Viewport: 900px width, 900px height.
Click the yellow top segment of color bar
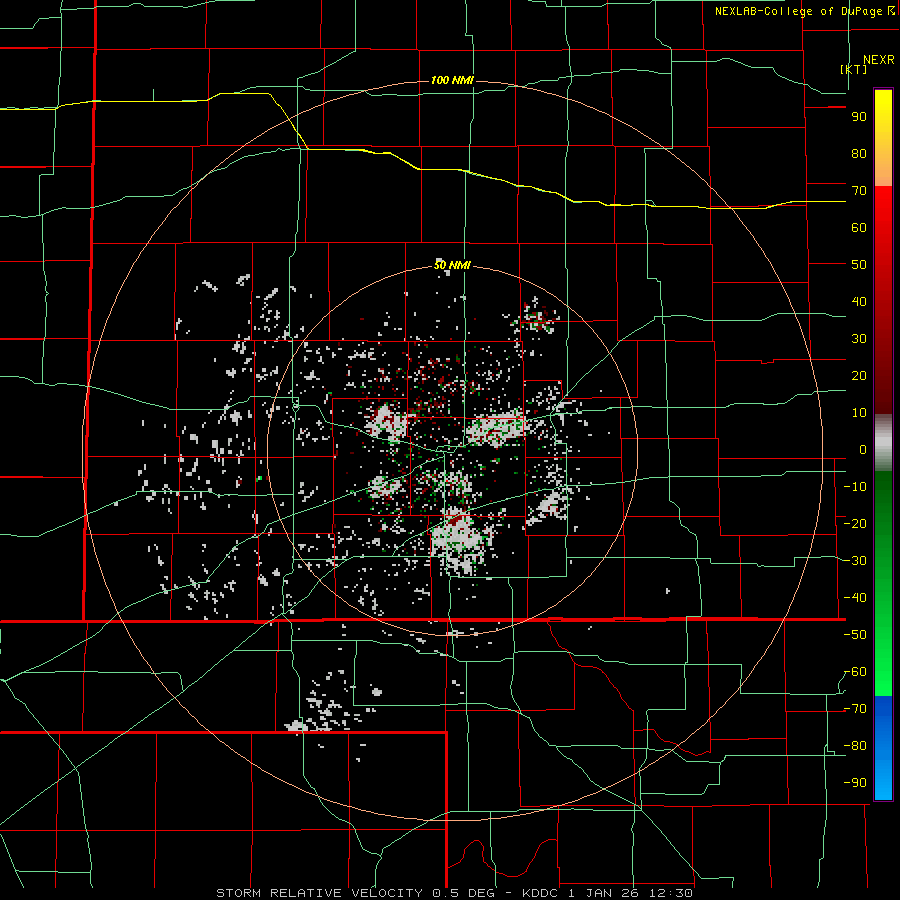click(x=883, y=138)
